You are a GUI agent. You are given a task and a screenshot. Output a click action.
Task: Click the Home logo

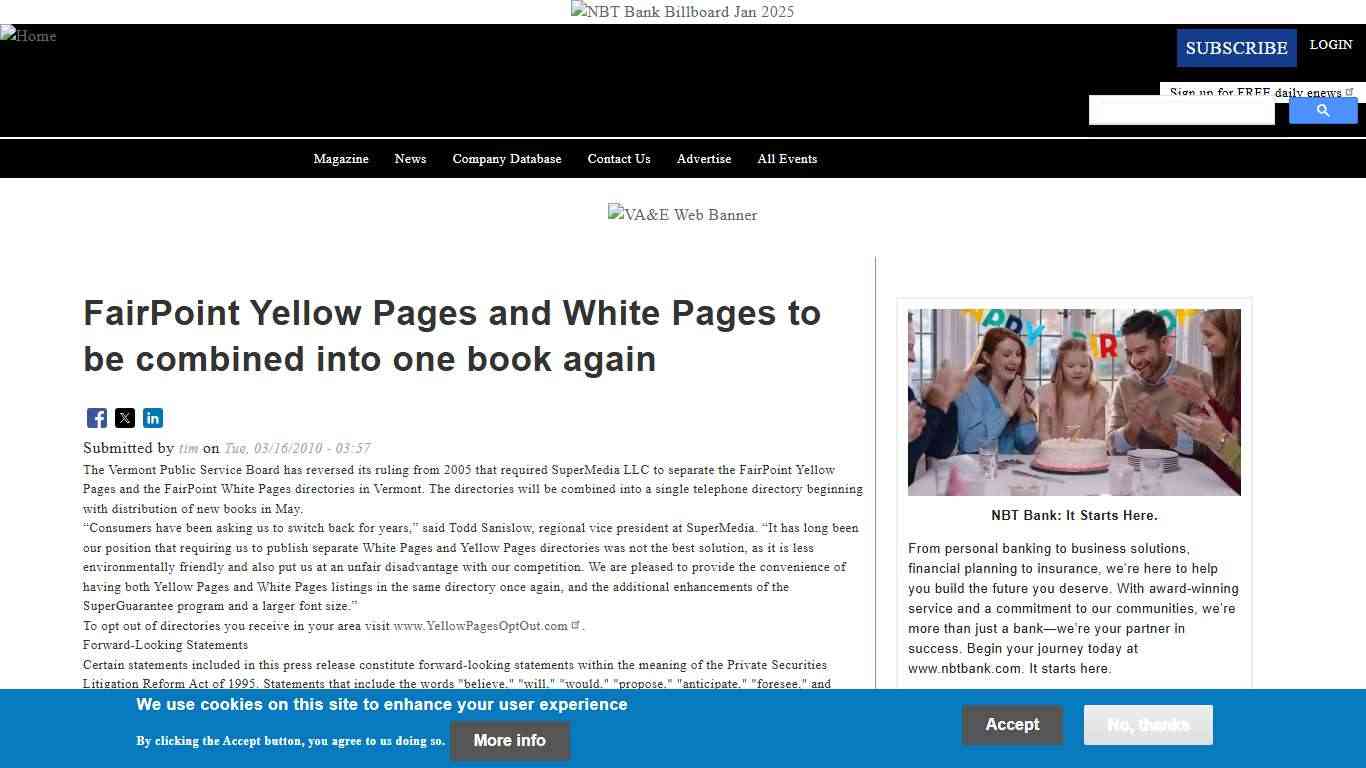29,36
